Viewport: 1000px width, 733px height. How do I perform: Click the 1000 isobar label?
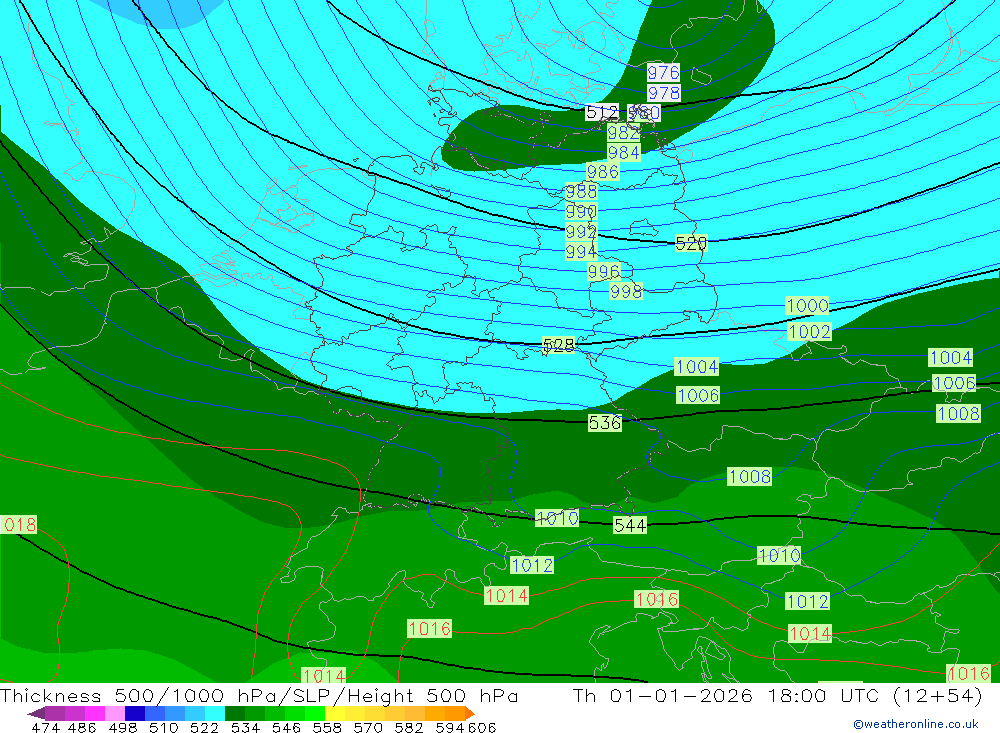[807, 306]
